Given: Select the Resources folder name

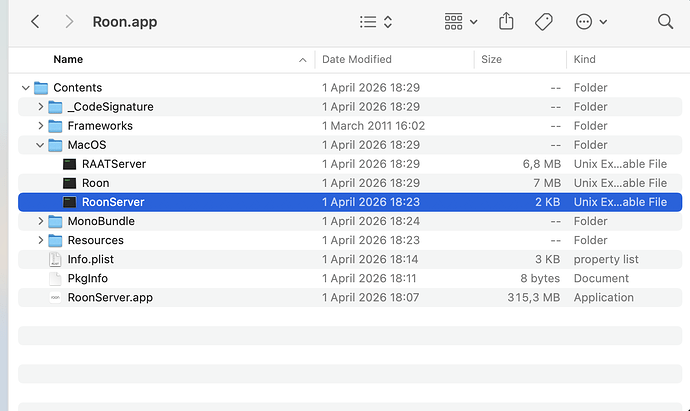Looking at the screenshot, I should click(x=95, y=240).
